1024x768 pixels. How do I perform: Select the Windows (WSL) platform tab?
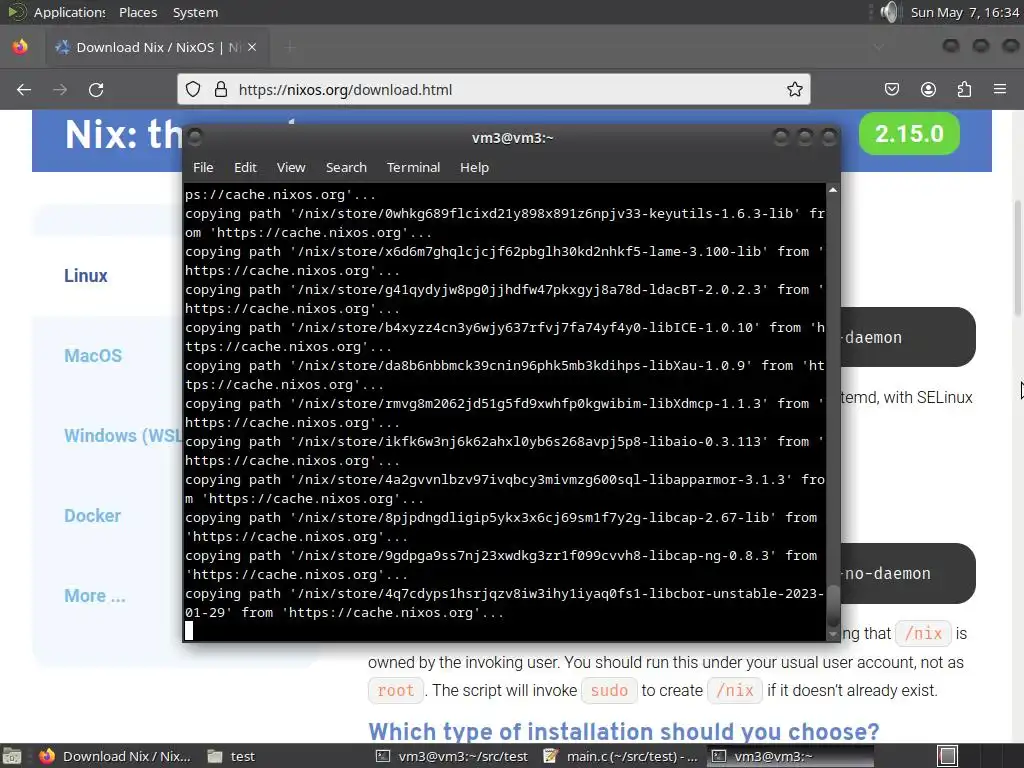(123, 436)
